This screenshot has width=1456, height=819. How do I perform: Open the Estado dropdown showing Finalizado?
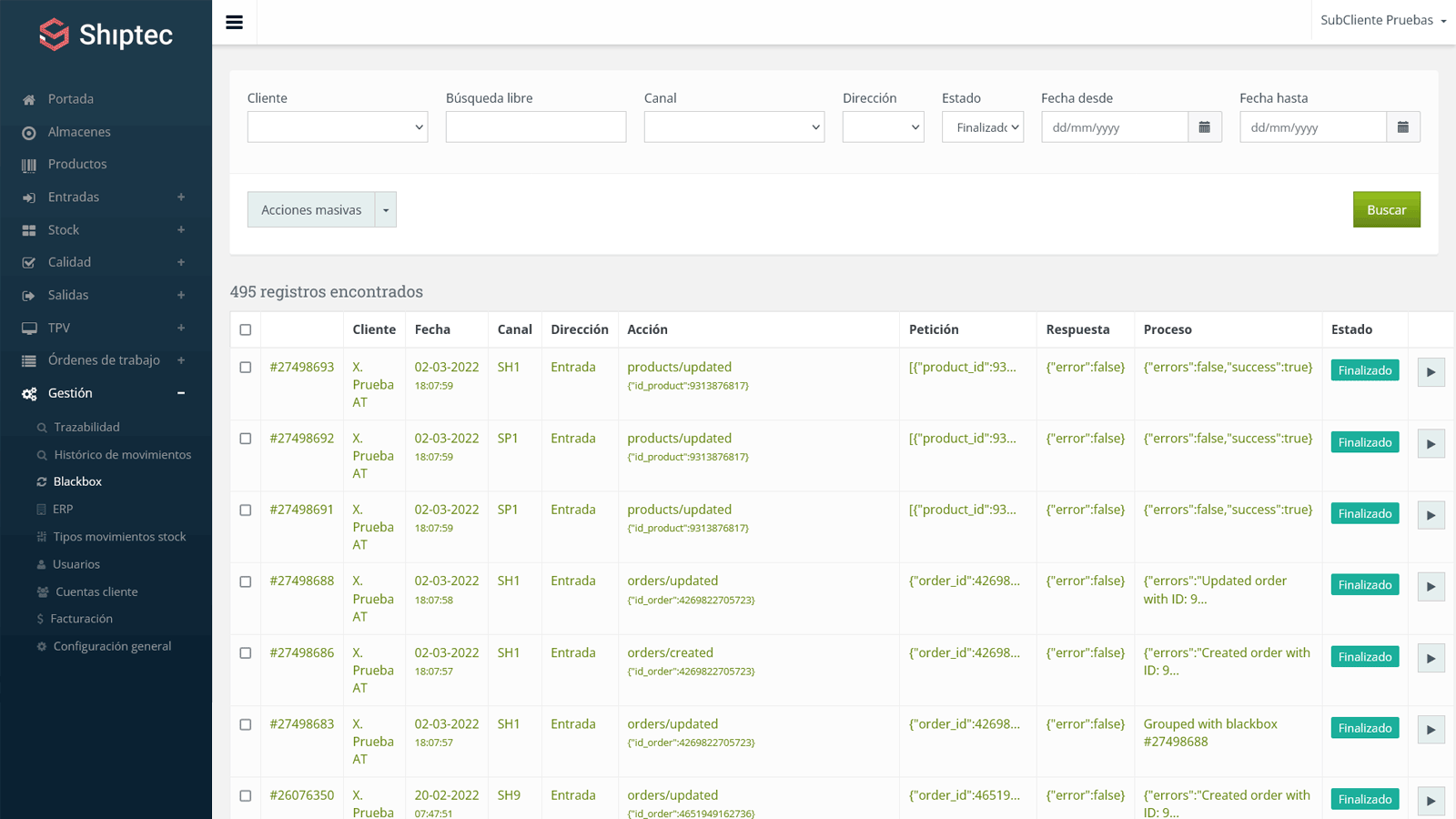982,127
